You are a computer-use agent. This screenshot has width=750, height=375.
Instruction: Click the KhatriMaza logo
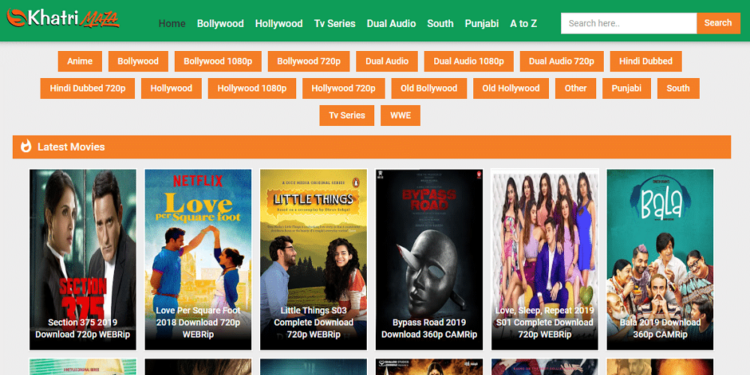point(63,19)
